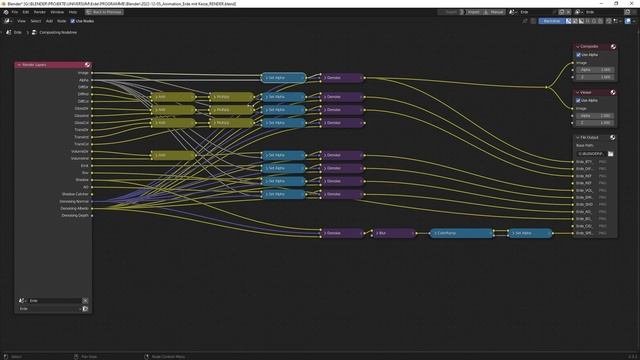Click the Back to Previous button
Screen dimensions: 640x360
pyautogui.click(x=104, y=12)
